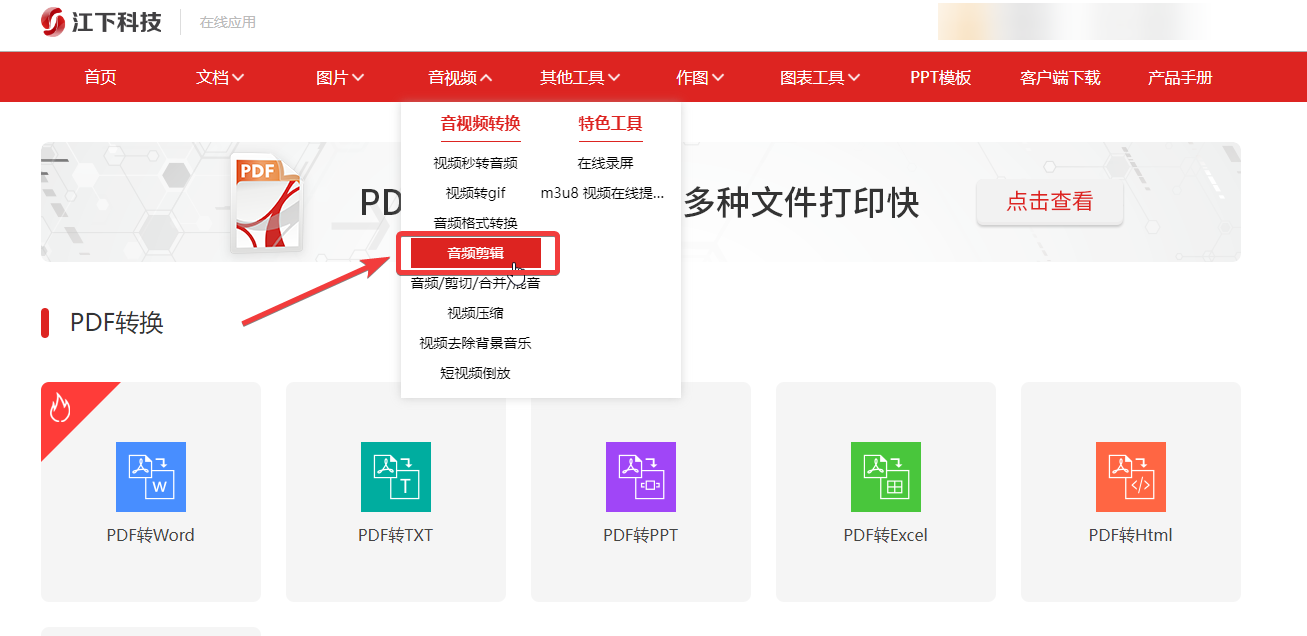
Task: Click the PDF转PPT label
Action: [641, 535]
